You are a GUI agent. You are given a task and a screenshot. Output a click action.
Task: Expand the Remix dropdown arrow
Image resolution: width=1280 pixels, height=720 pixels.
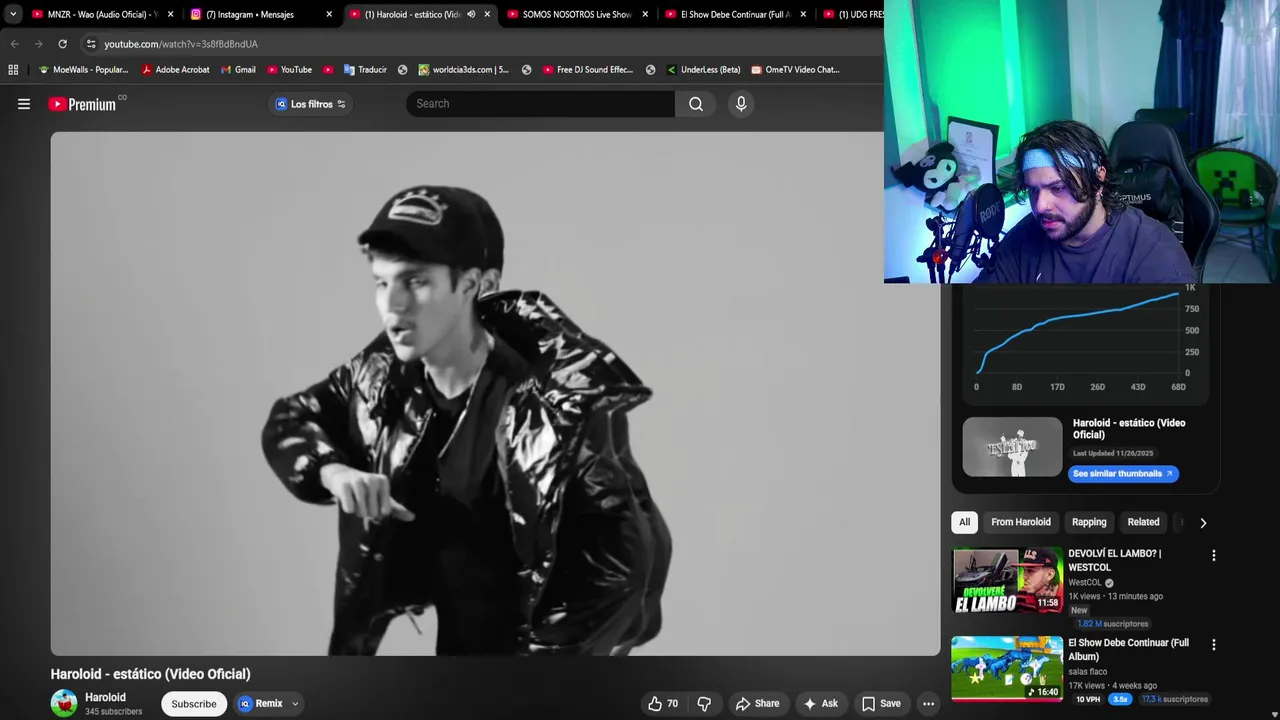point(295,704)
